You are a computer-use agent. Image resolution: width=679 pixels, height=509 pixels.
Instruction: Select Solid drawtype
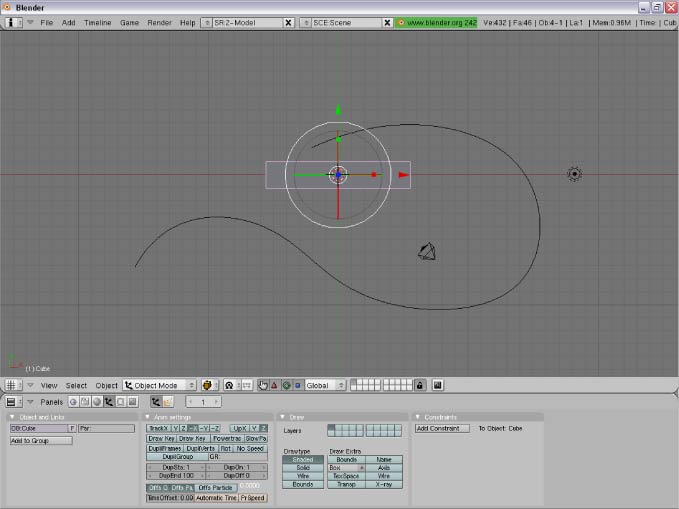[x=303, y=468]
